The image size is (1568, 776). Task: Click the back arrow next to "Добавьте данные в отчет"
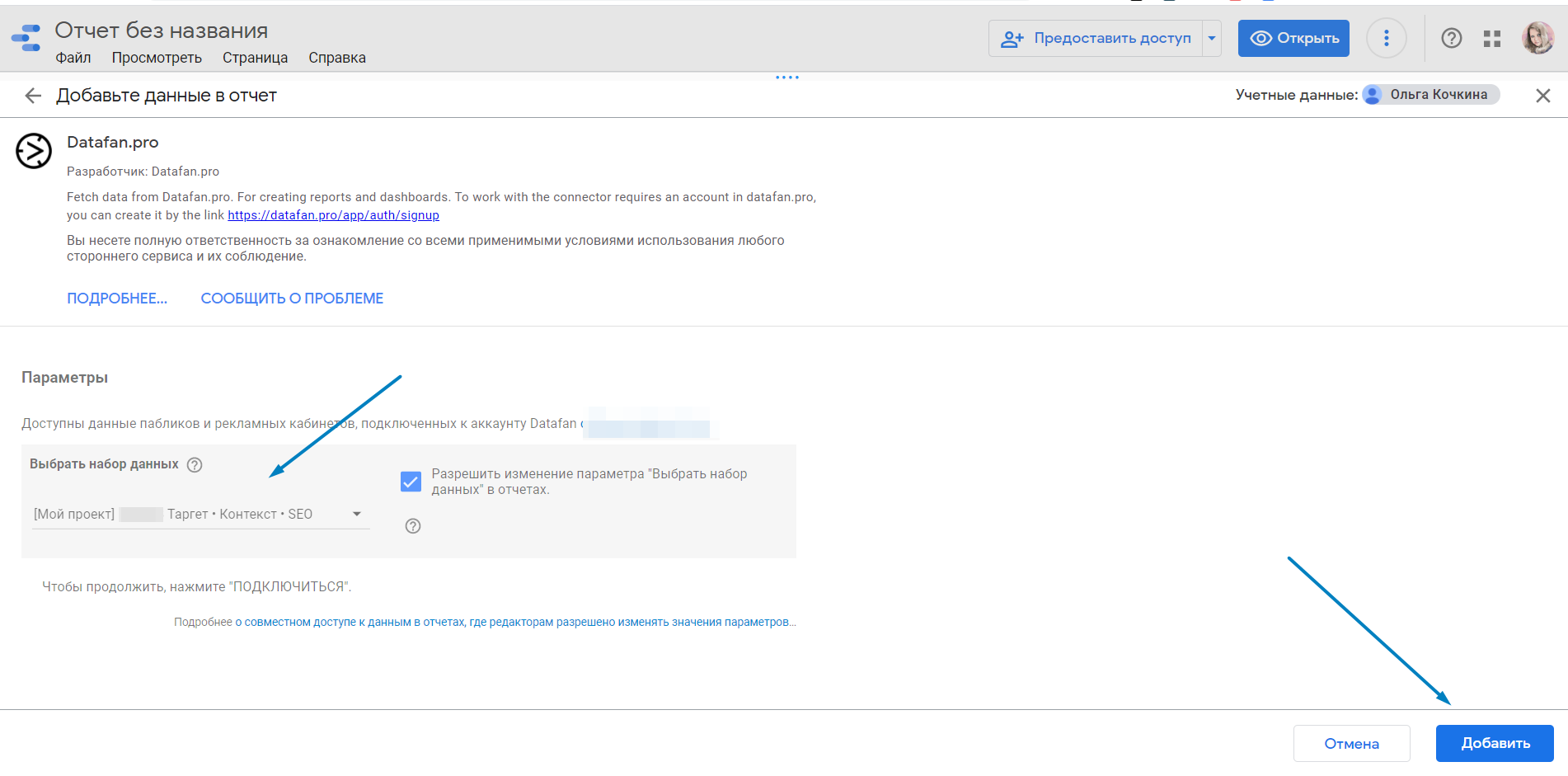pyautogui.click(x=33, y=96)
